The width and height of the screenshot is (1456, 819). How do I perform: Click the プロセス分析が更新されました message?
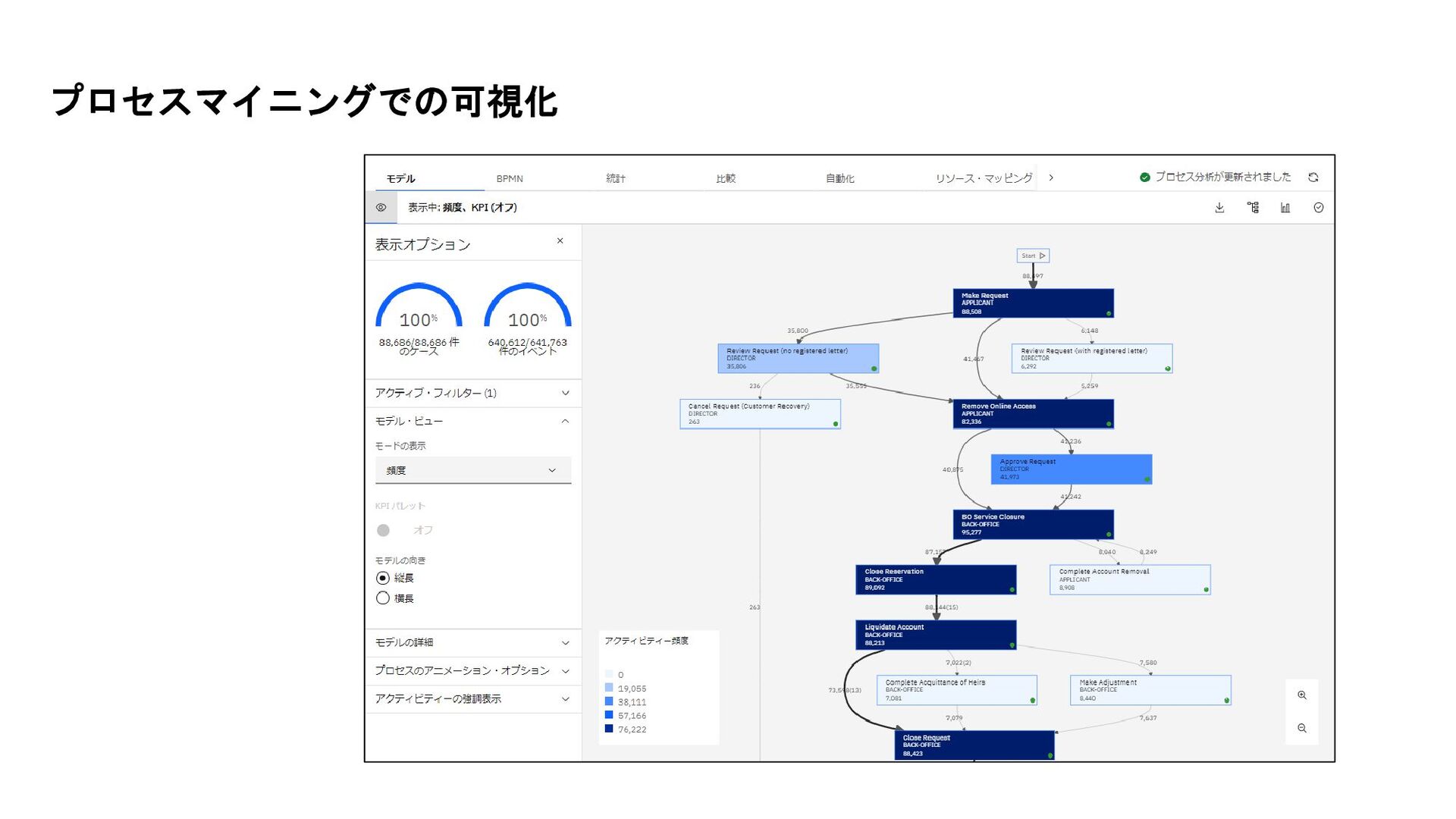(1222, 177)
